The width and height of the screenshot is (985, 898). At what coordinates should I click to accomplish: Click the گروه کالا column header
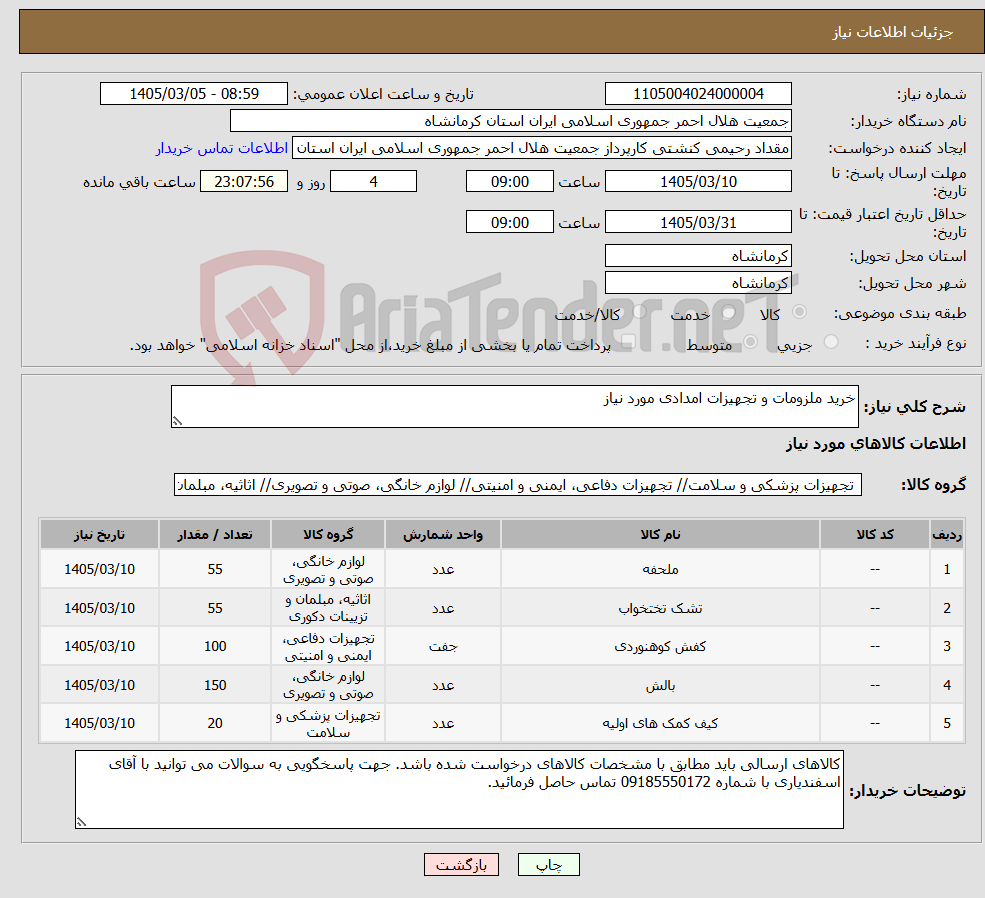[328, 534]
